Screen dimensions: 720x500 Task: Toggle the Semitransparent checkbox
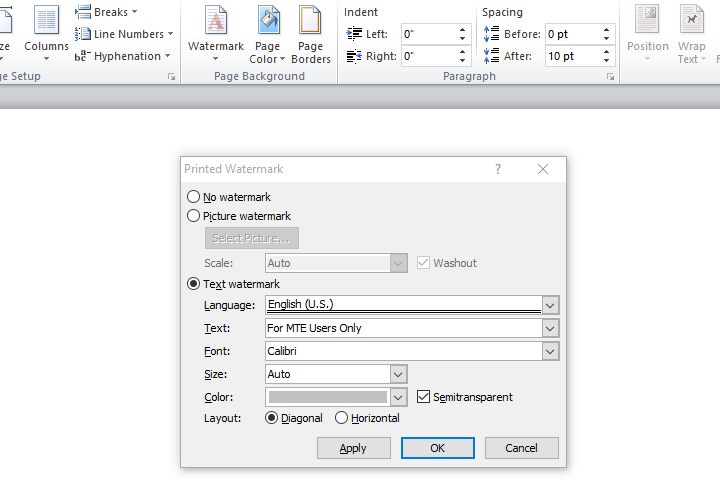(x=423, y=397)
